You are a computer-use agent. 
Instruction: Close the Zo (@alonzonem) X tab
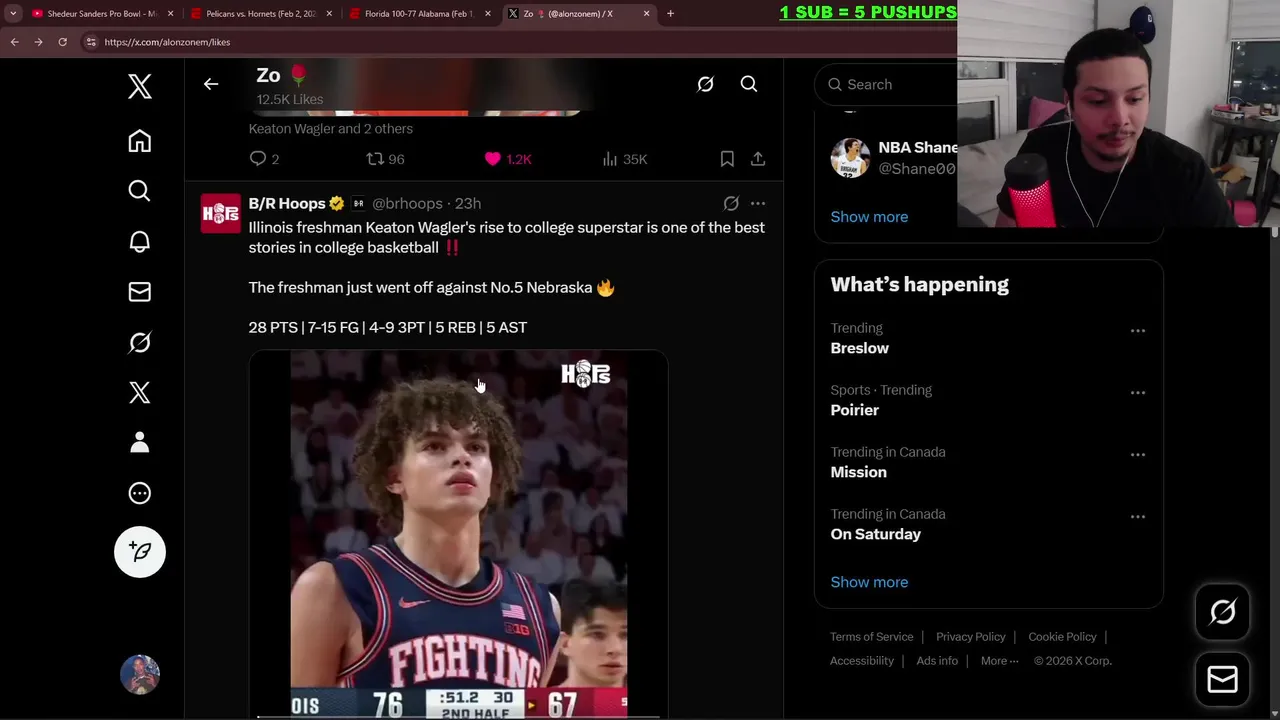pos(646,14)
